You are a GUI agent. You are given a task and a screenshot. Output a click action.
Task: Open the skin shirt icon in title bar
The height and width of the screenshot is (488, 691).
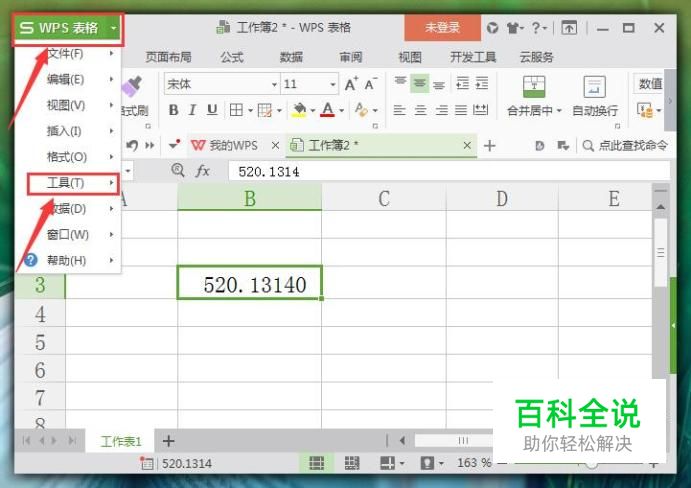click(513, 28)
